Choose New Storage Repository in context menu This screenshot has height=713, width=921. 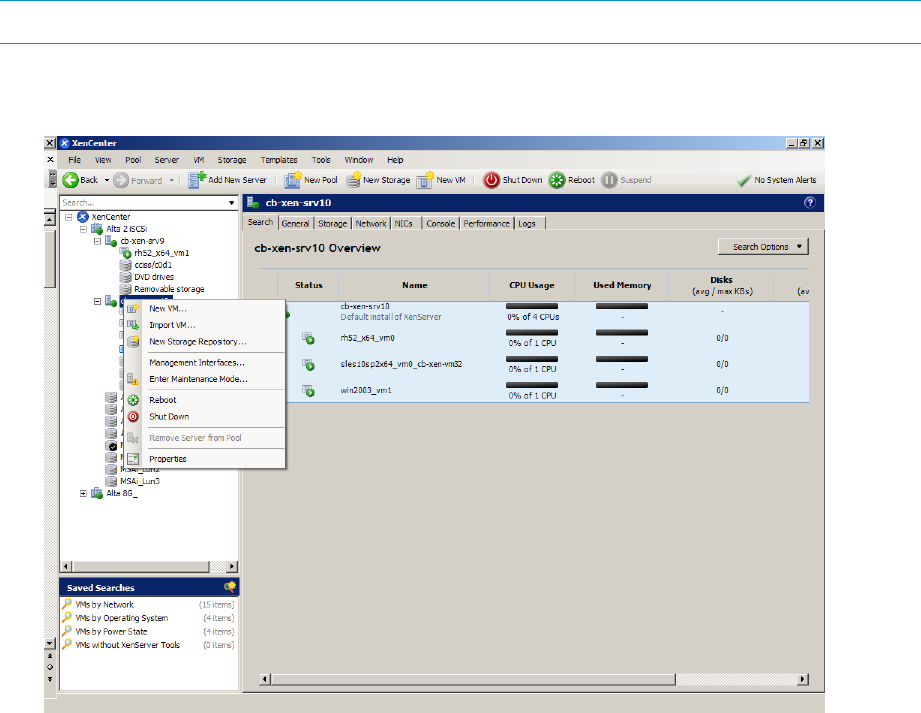pos(198,341)
